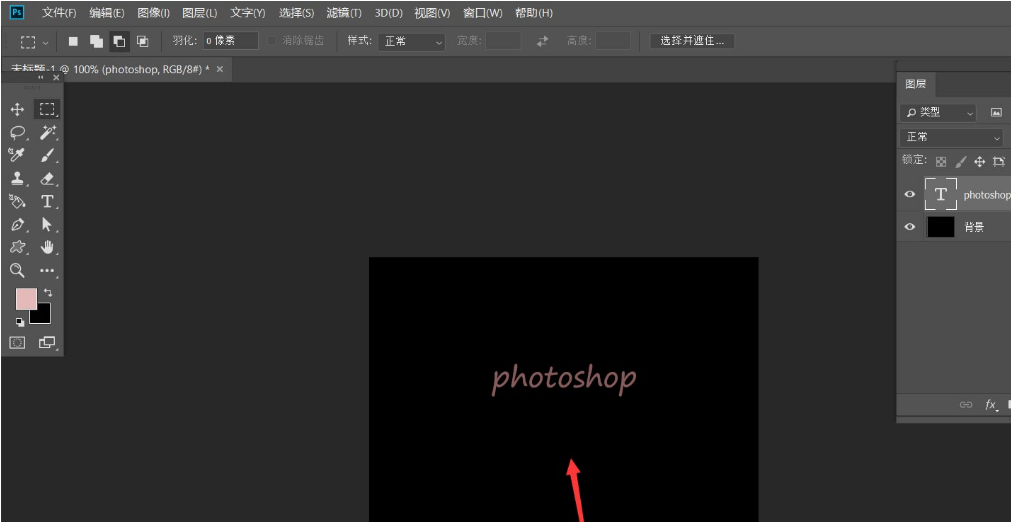The image size is (1011, 522).
Task: Click the link layers icon
Action: 965,405
